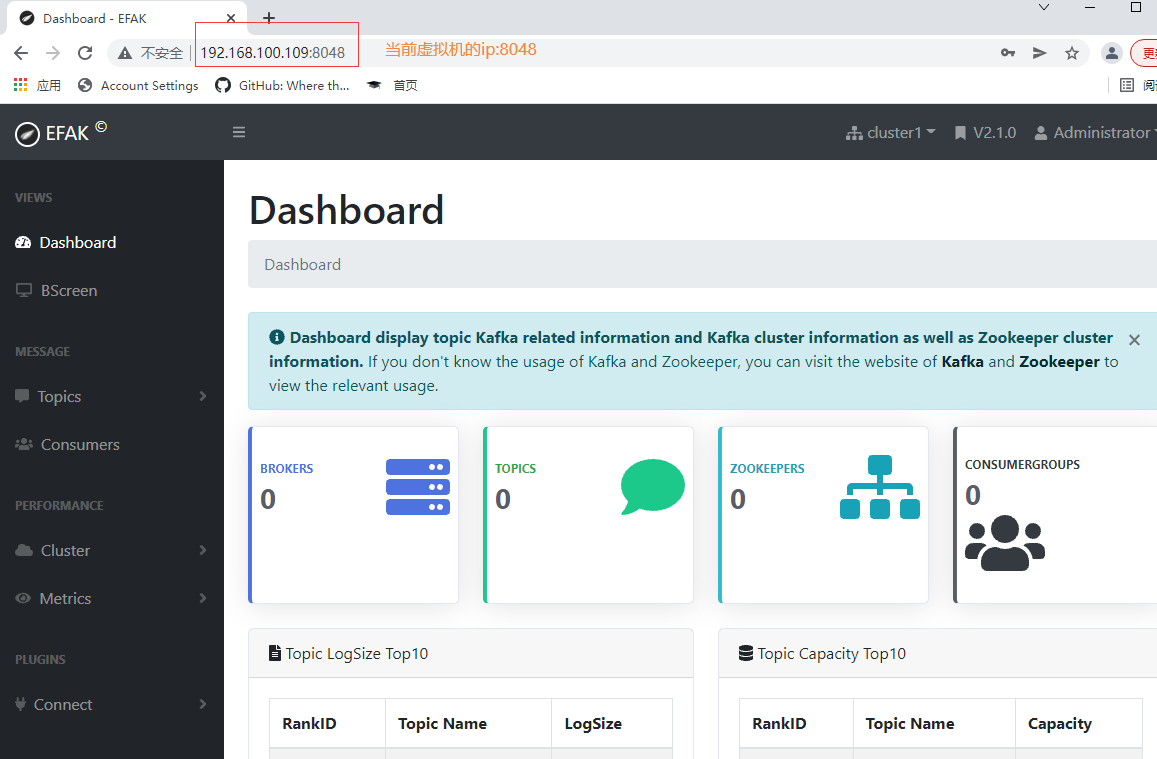1157x759 pixels.
Task: Dismiss the dashboard info alert
Action: [1134, 340]
